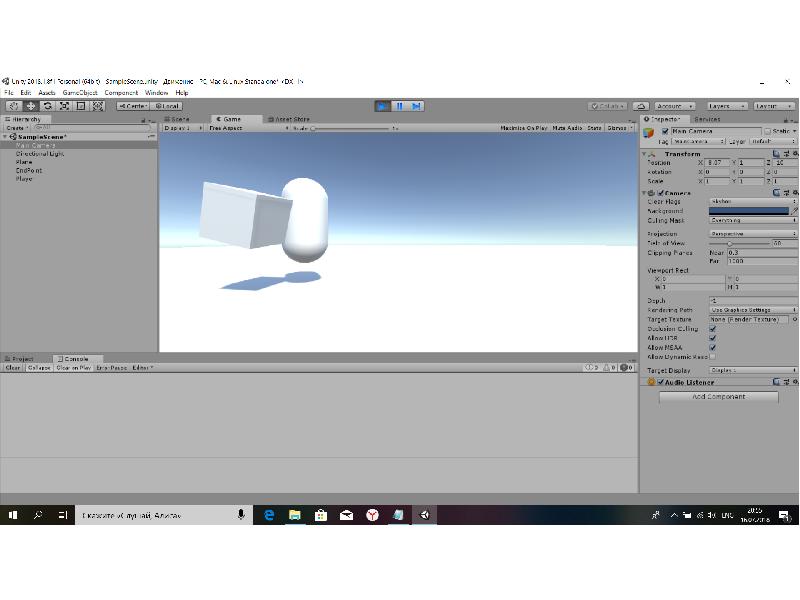
Task: Select the Scale tool
Action: point(65,106)
